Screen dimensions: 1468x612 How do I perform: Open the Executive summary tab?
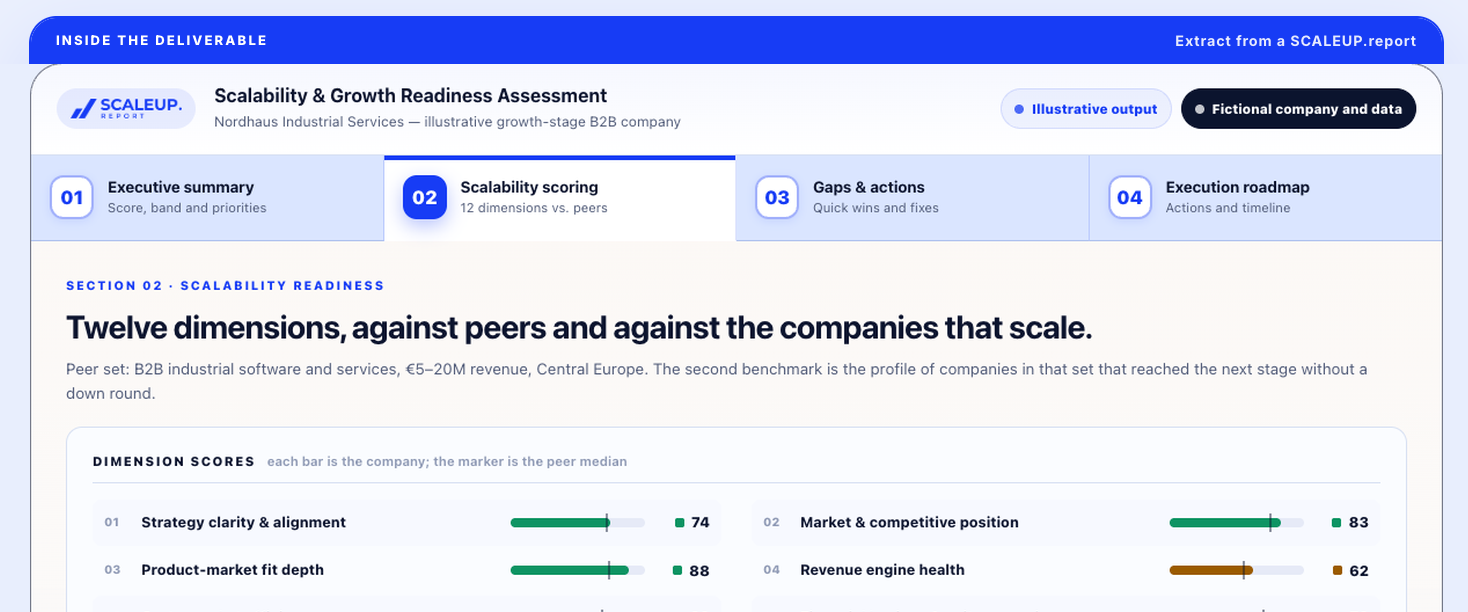coord(207,198)
